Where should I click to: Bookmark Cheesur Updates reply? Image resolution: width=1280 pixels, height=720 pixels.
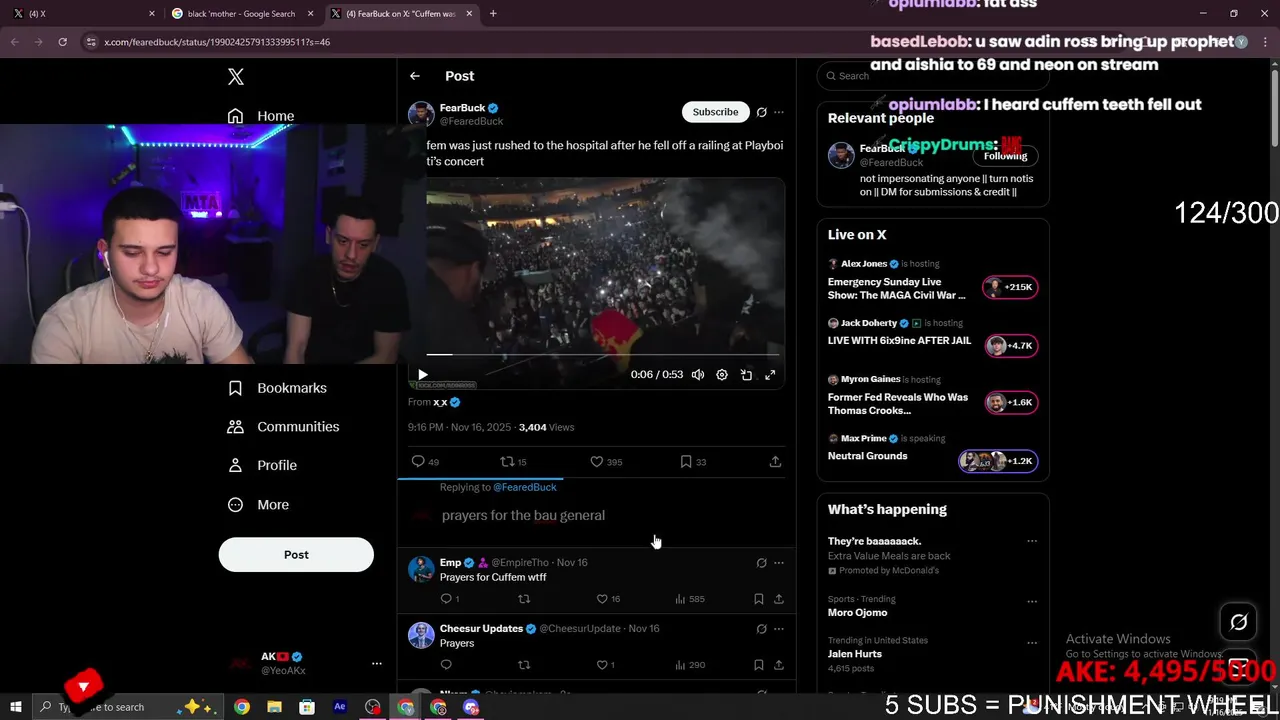click(759, 665)
